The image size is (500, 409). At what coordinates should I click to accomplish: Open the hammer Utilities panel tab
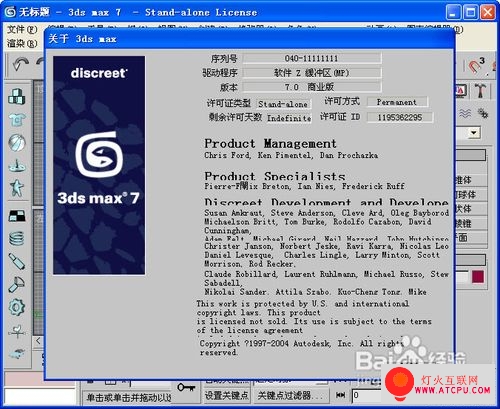480,90
